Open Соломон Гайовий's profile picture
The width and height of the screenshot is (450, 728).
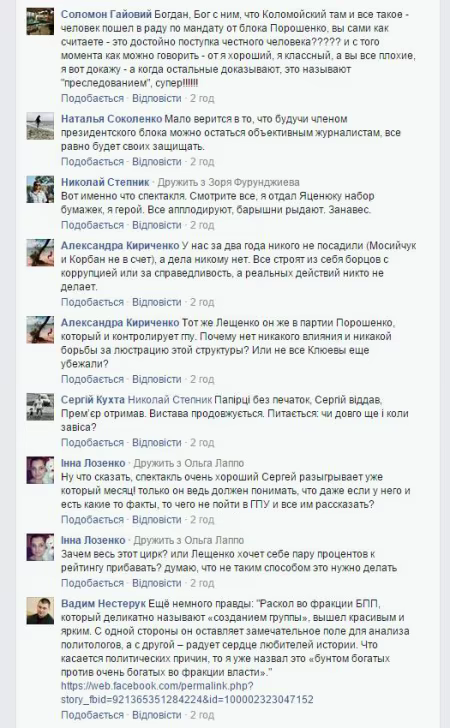click(40, 21)
